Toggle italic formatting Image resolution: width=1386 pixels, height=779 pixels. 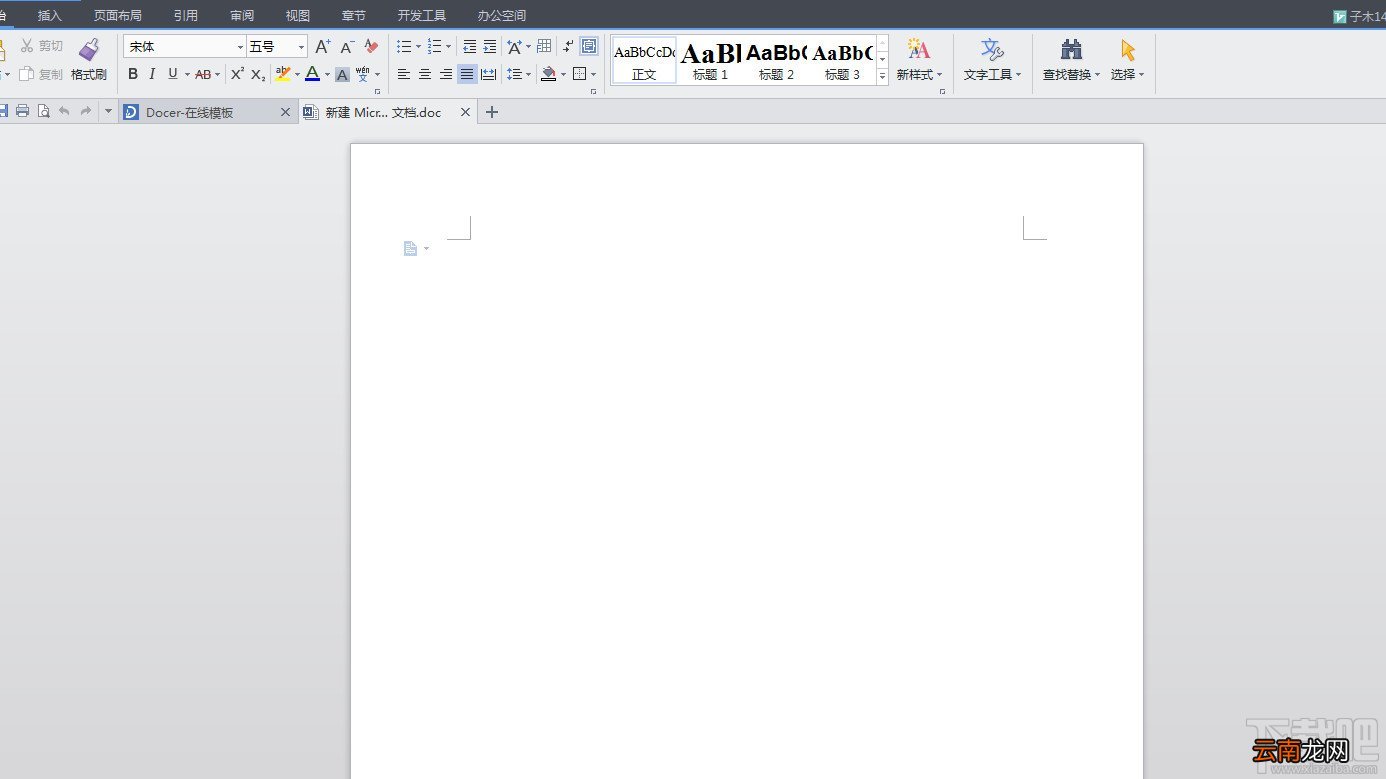[152, 74]
